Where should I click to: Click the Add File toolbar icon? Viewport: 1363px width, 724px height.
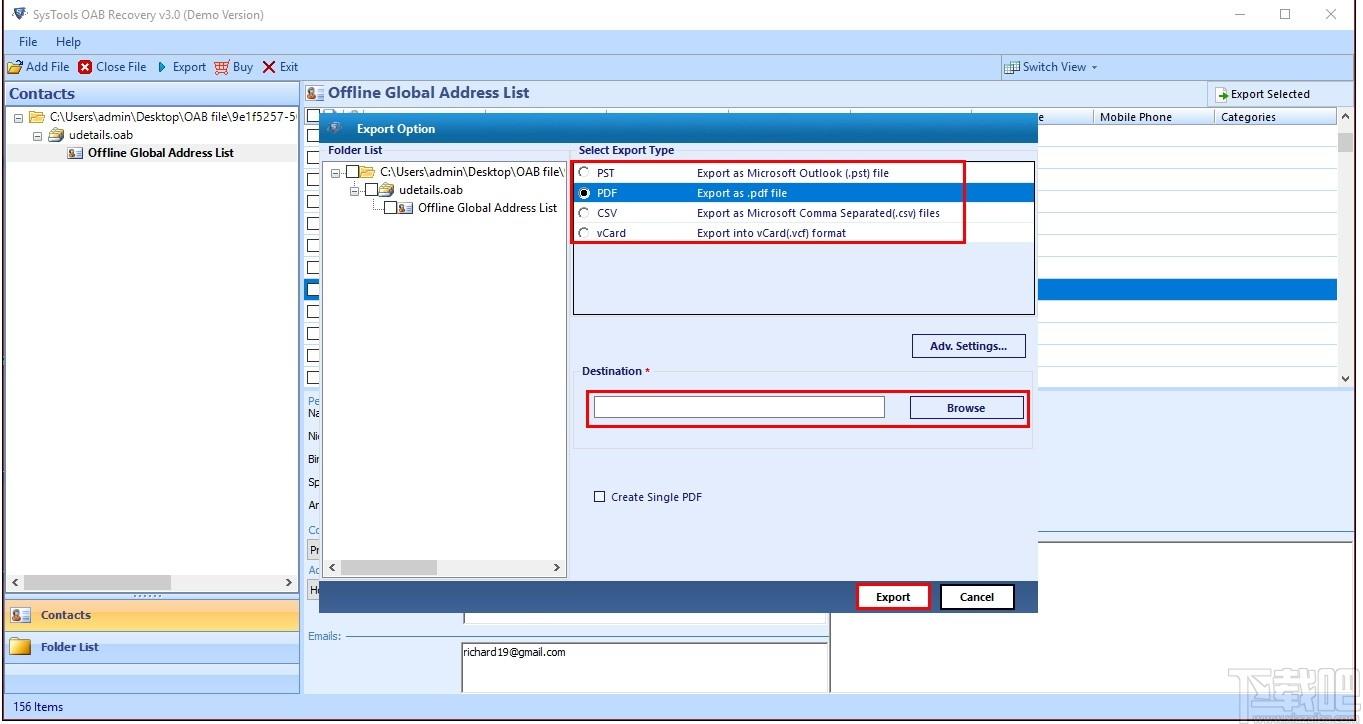click(x=15, y=67)
